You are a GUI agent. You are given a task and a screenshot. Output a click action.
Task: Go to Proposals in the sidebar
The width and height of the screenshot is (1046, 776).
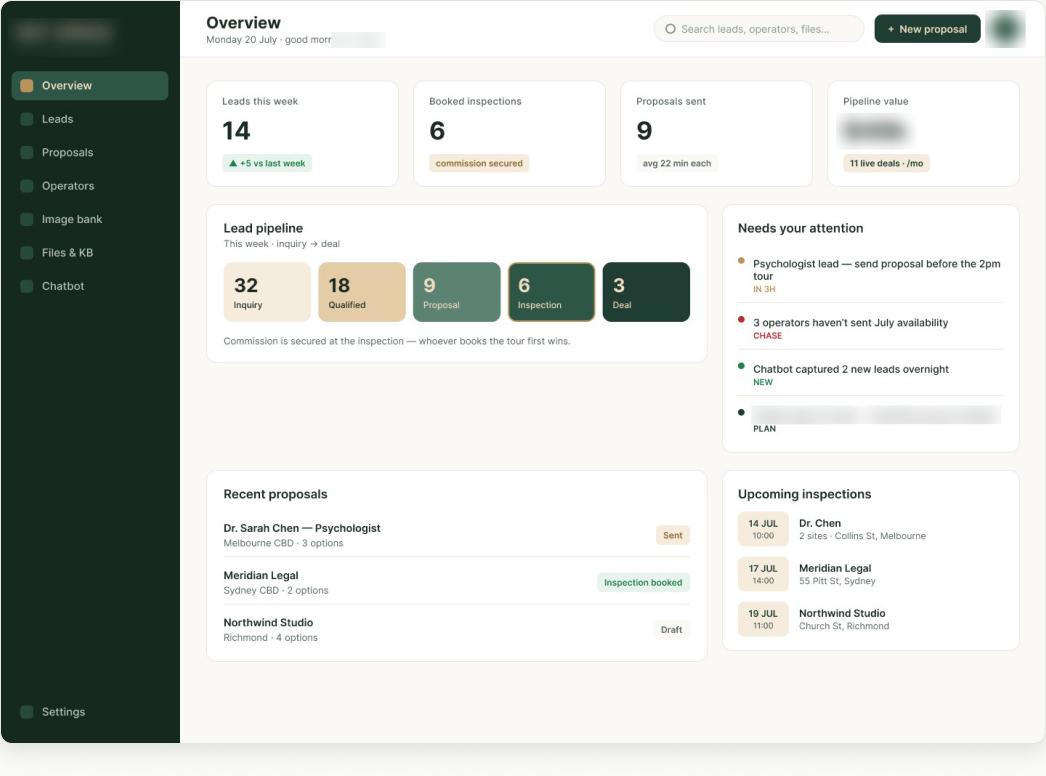90,152
